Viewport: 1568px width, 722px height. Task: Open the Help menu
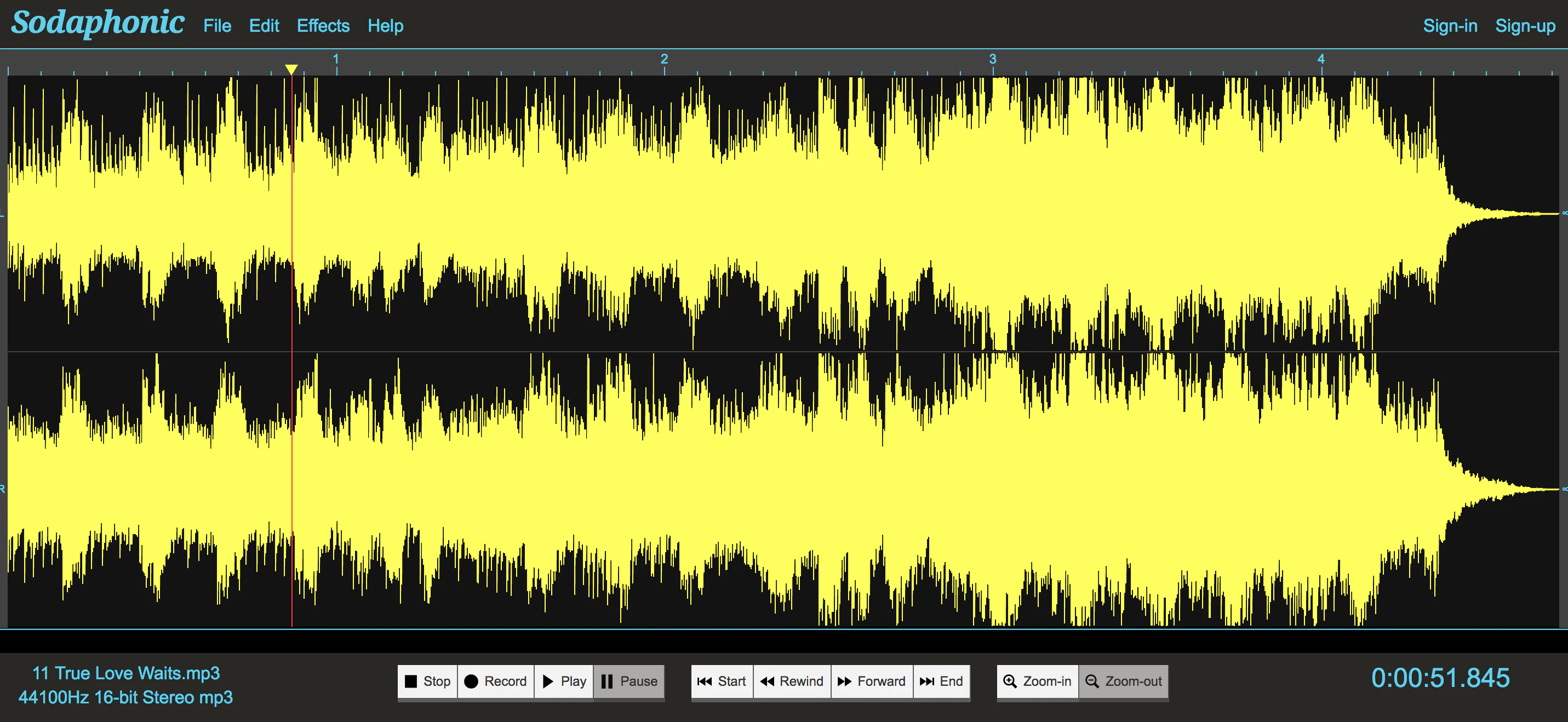[x=385, y=26]
